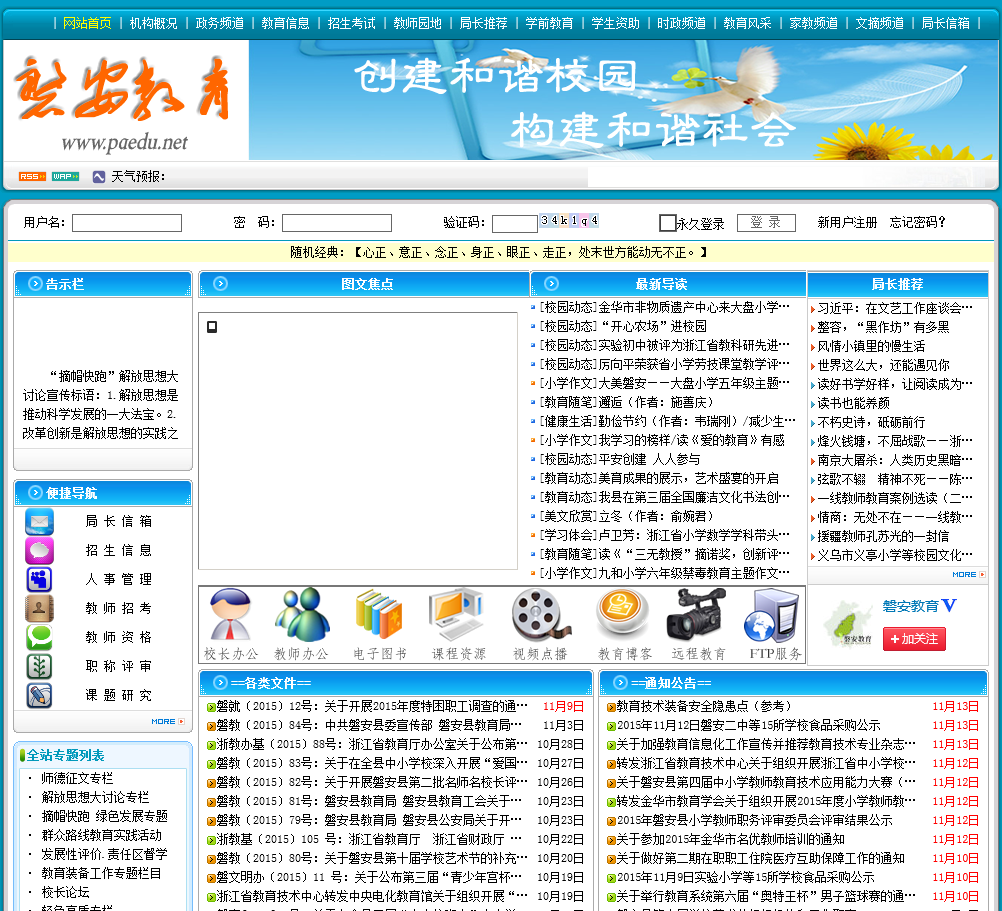Click the broken image icon in 图文焦点
The width and height of the screenshot is (1002, 911).
point(212,327)
